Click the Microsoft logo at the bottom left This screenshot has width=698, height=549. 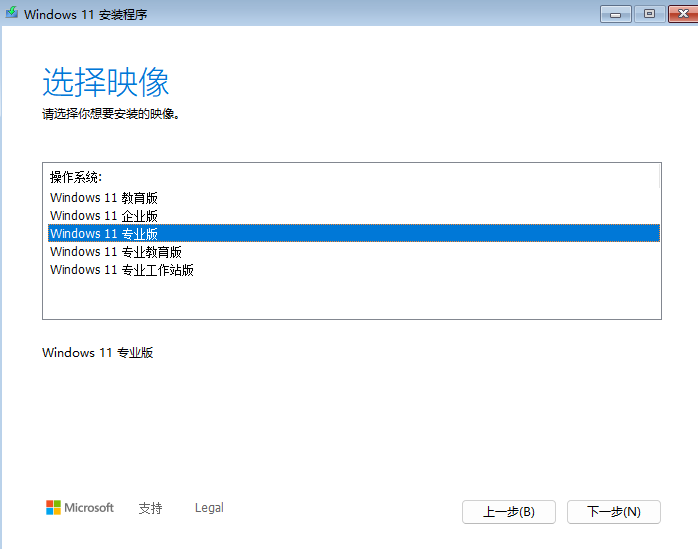[x=80, y=508]
